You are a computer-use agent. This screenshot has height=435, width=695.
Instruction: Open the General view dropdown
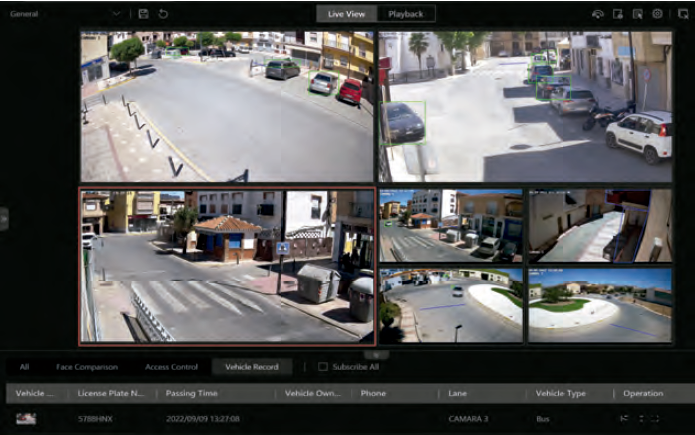tap(116, 14)
